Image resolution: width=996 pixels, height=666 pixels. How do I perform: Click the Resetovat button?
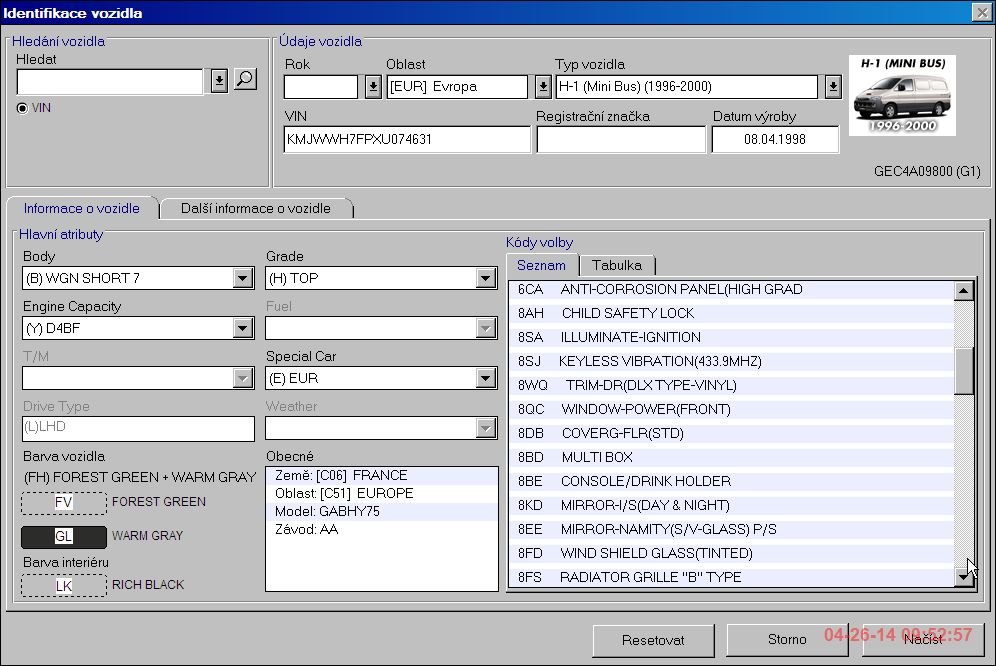tap(653, 640)
